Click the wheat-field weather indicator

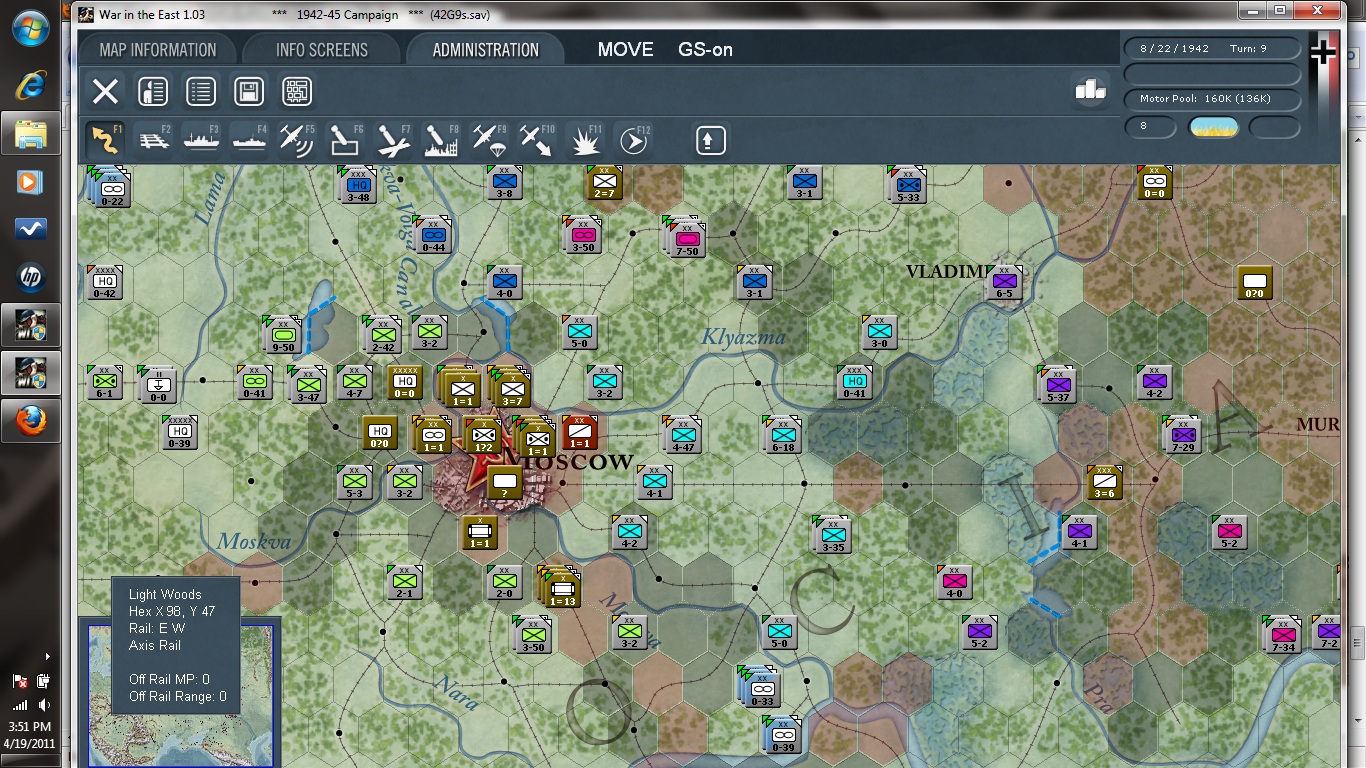[1213, 127]
